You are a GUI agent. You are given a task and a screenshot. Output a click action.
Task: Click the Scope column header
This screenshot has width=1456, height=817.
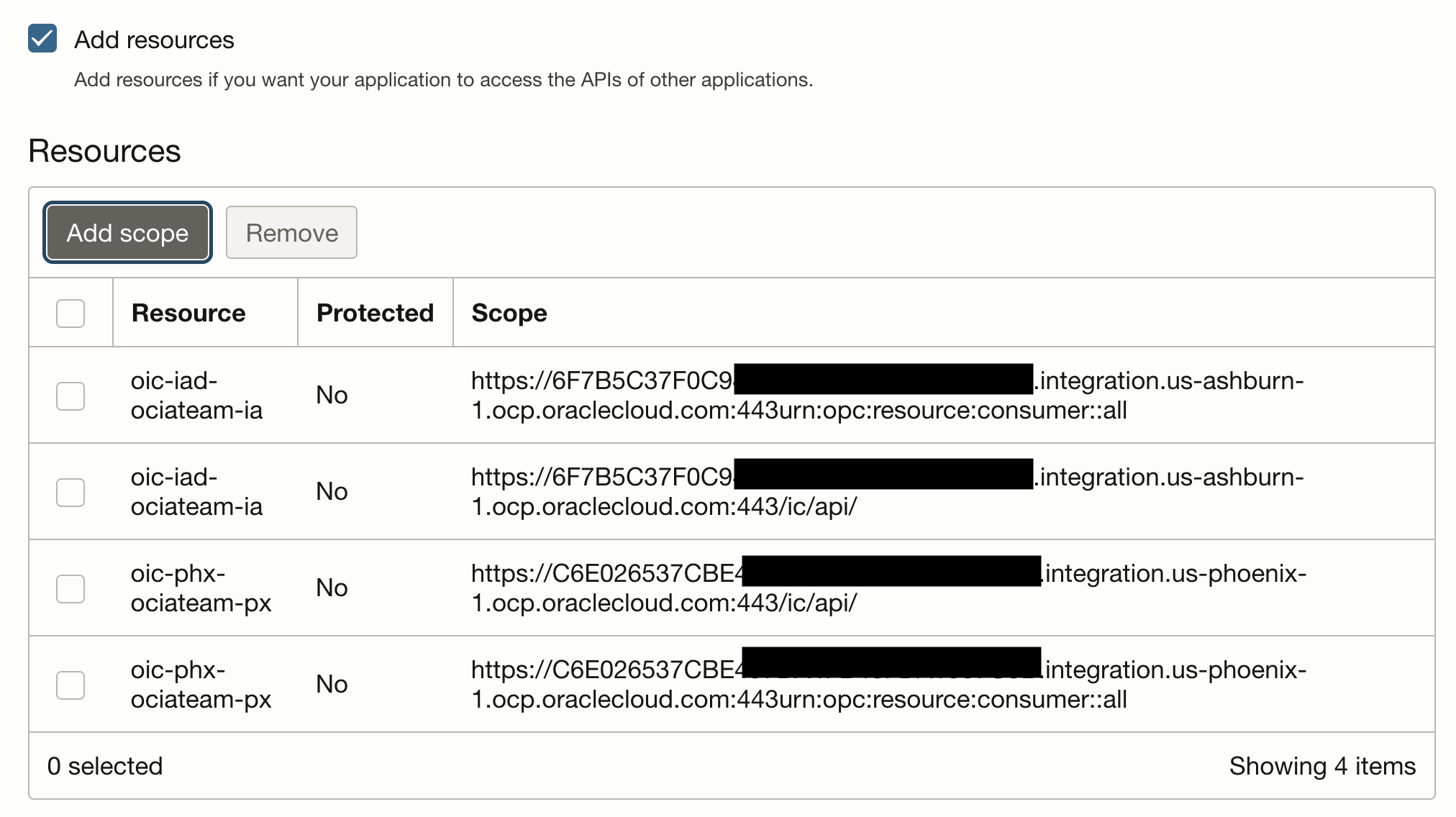click(x=509, y=314)
